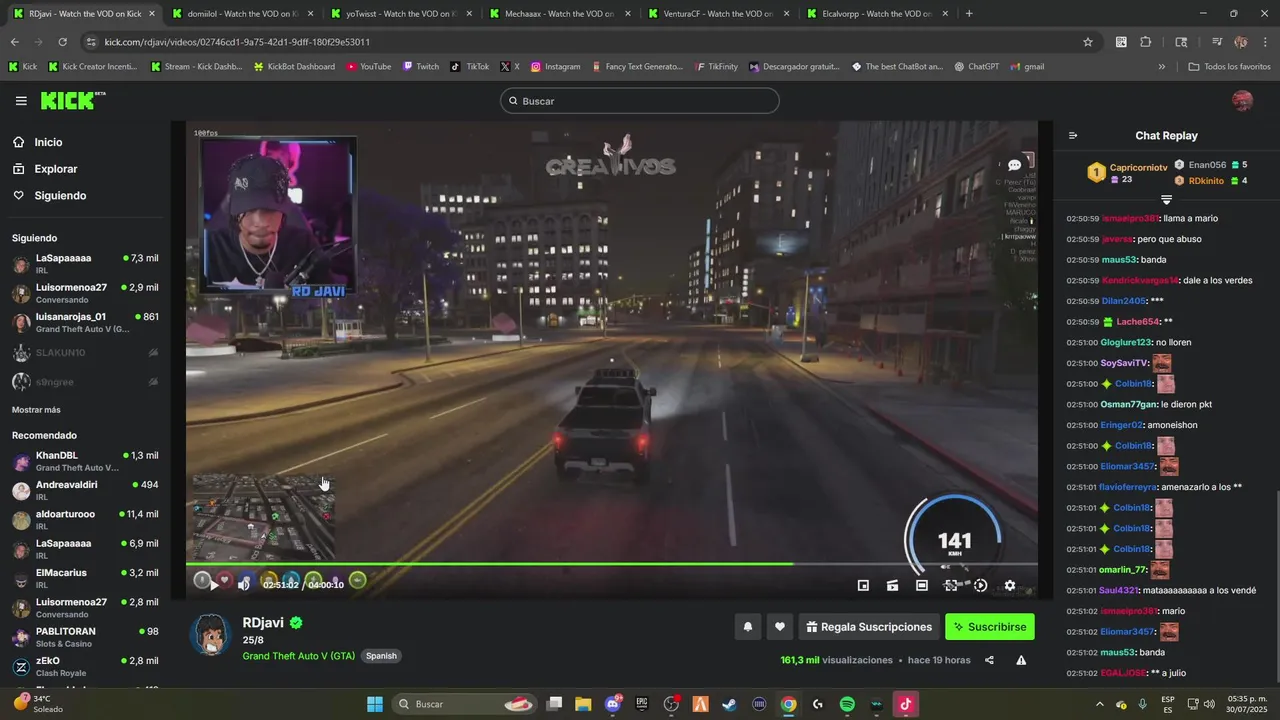Expand followed channels with Mostrar más

point(36,410)
